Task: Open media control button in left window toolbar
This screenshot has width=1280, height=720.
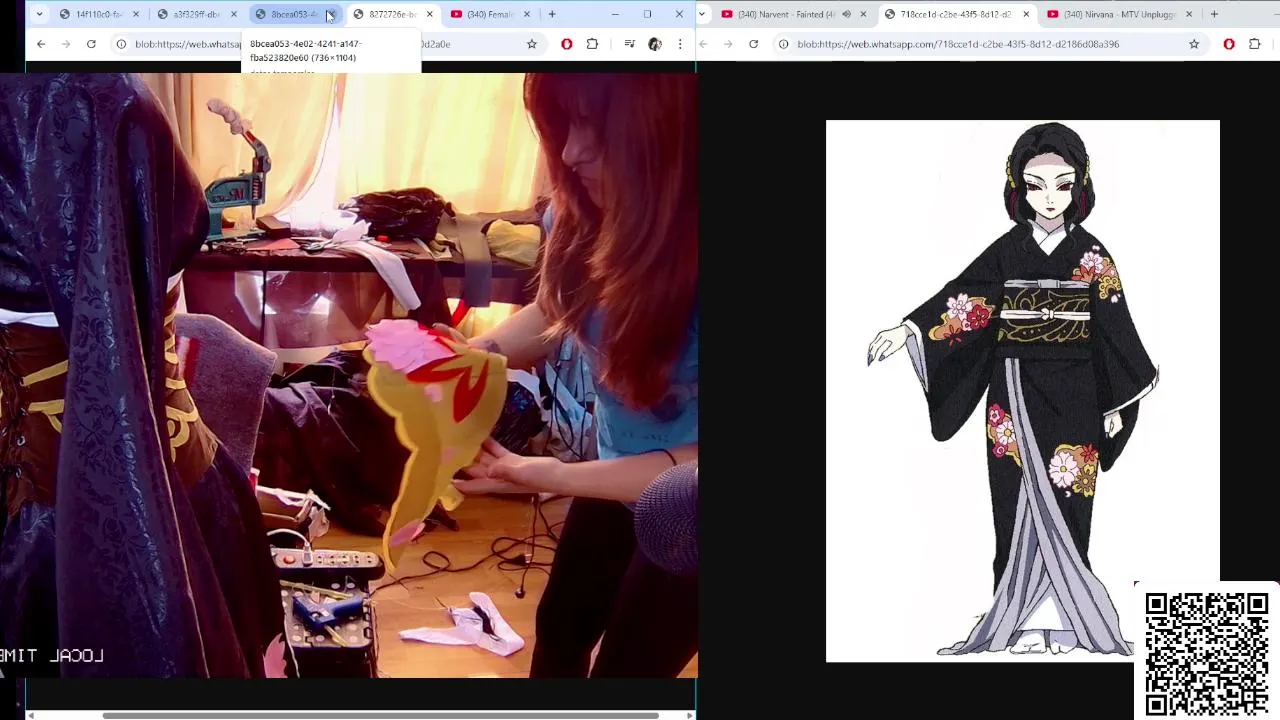Action: point(629,44)
